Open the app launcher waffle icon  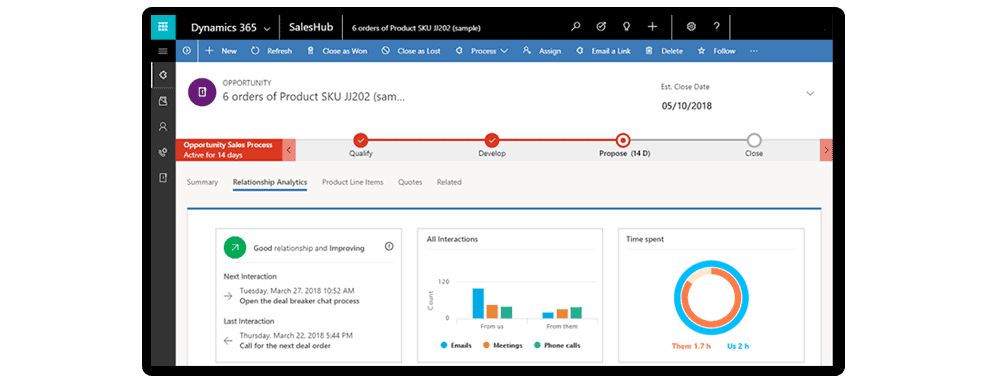click(163, 27)
